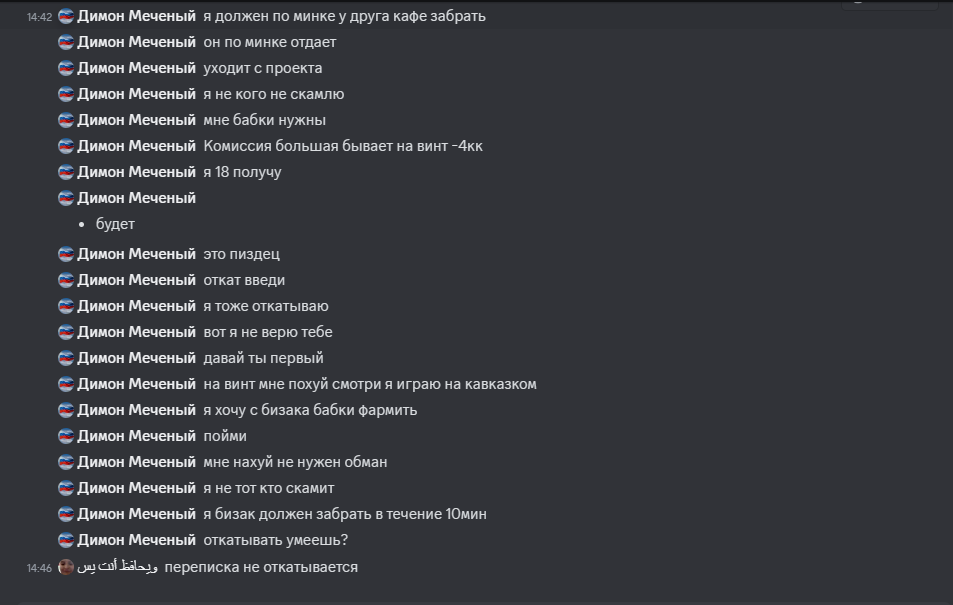953x605 pixels.
Task: Click username on "он по минке отдает" line
Action: pyautogui.click(x=136, y=42)
